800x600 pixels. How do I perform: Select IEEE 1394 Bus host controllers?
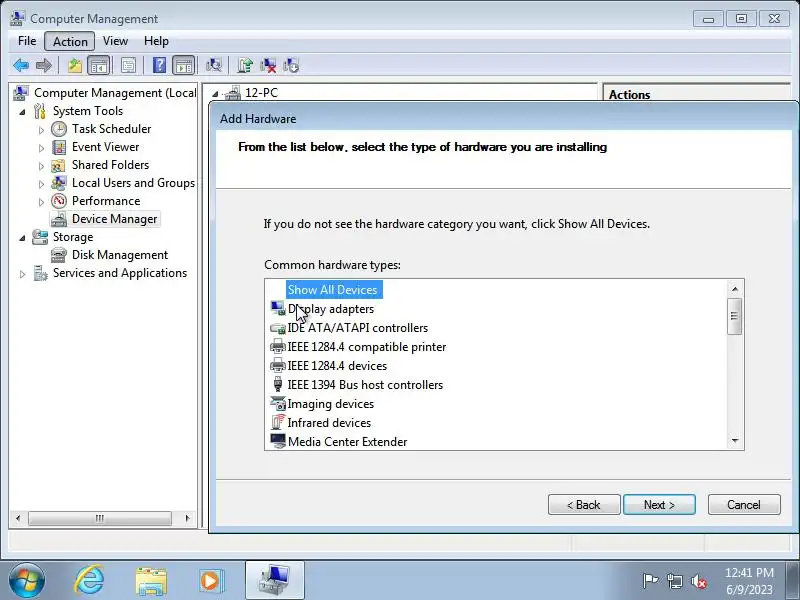pos(365,385)
